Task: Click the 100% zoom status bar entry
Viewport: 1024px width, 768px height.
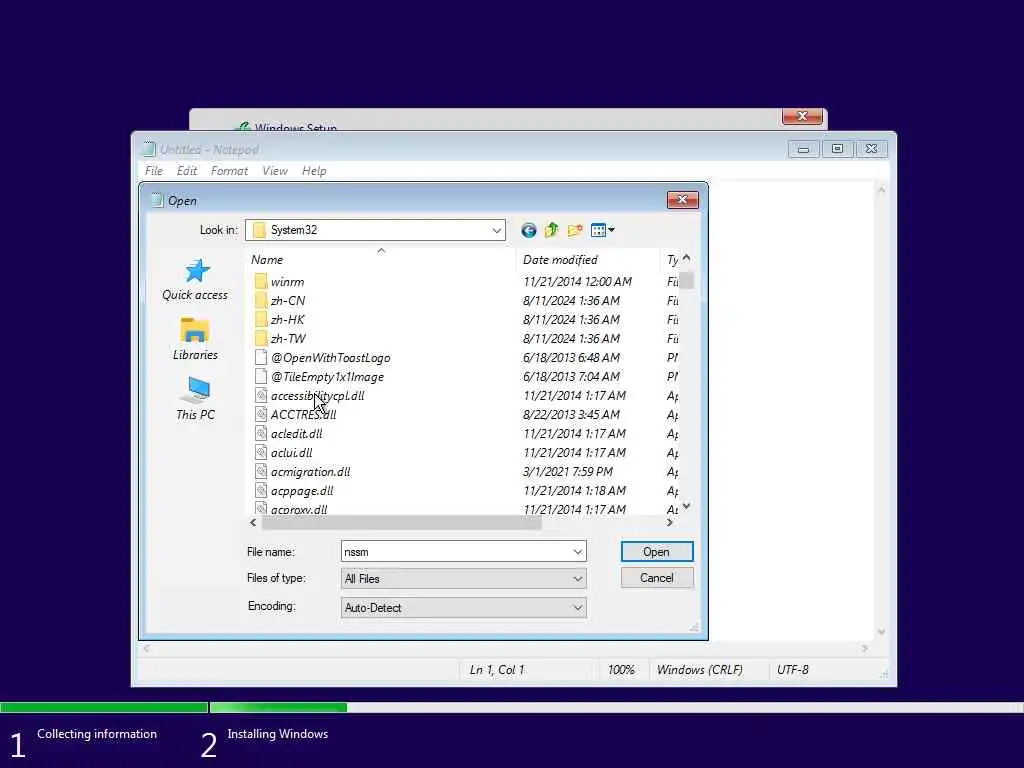Action: pyautogui.click(x=621, y=669)
